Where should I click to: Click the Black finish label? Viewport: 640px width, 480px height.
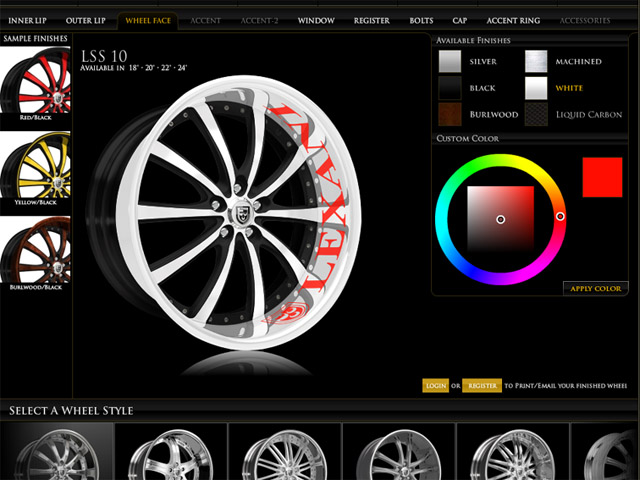482,88
